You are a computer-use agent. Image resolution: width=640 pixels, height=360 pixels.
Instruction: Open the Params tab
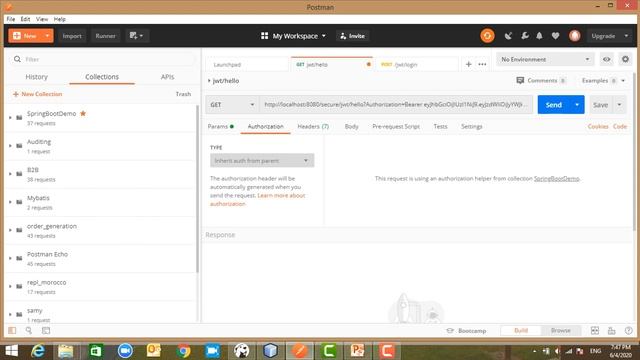[x=220, y=127]
